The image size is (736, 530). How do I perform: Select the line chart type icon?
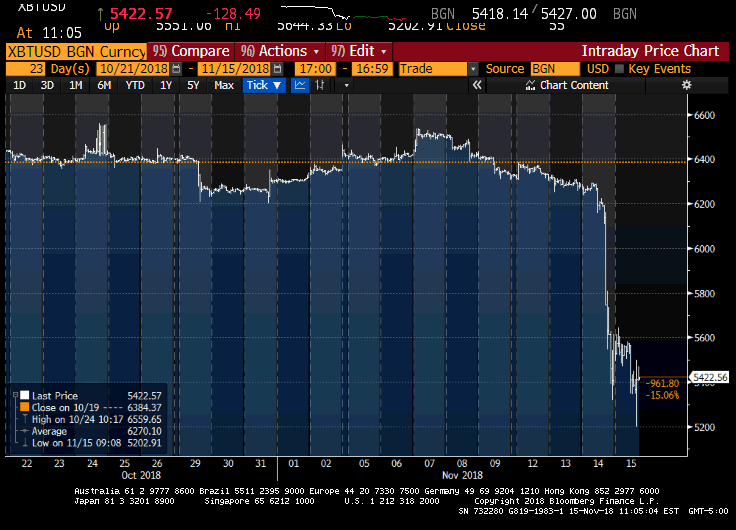tap(300, 85)
